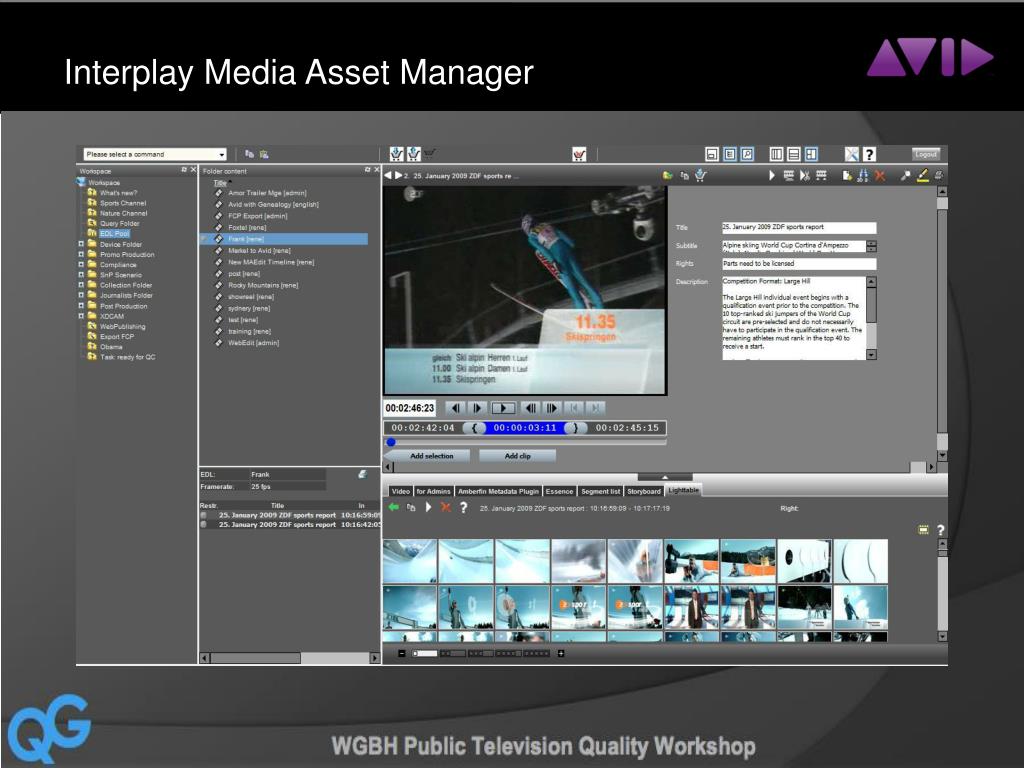Viewport: 1024px width, 768px height.
Task: Select 'Rocky Mountains [rene]' entry
Action: 263,285
